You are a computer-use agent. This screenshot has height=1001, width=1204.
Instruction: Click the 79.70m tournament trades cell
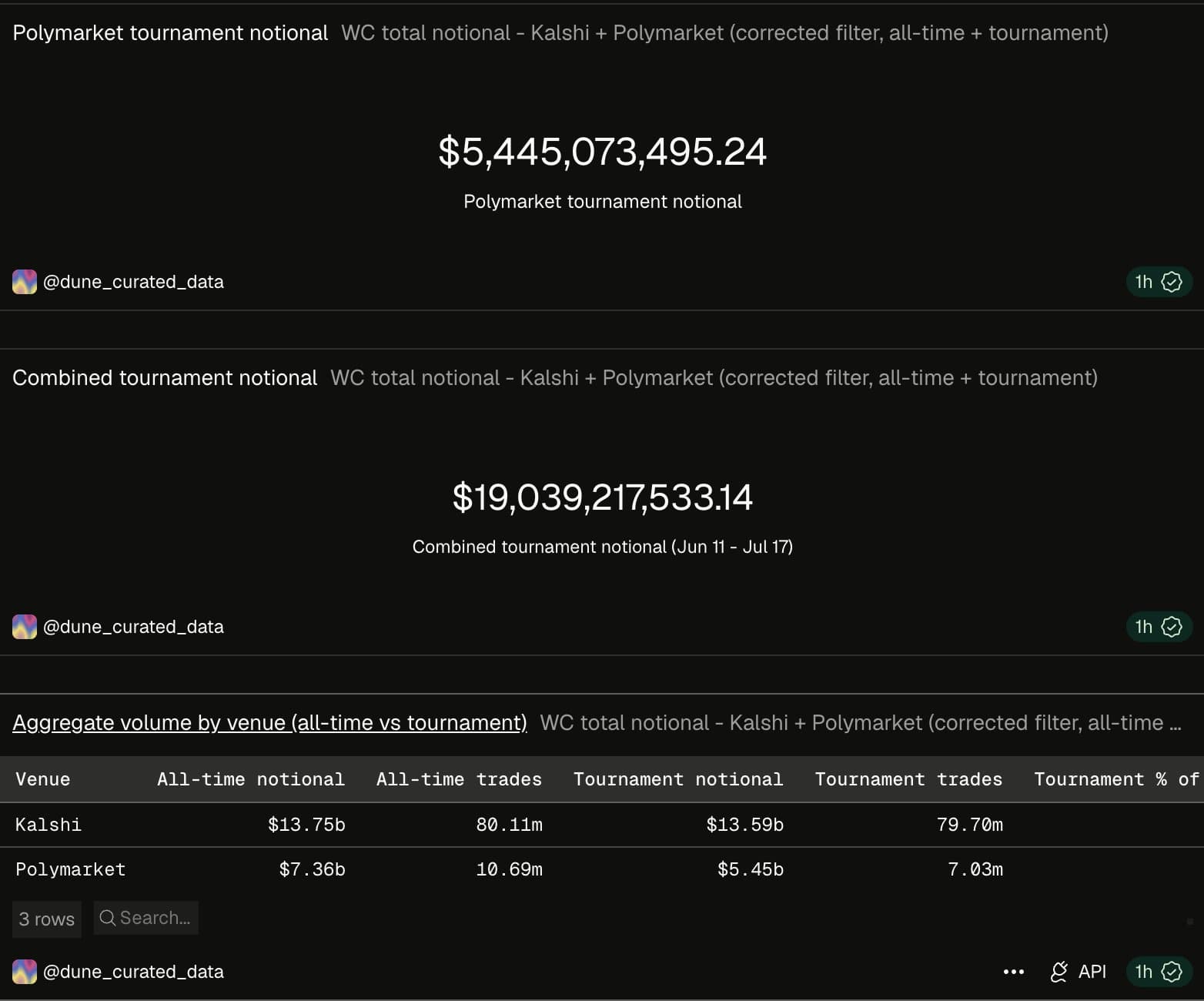coord(970,825)
